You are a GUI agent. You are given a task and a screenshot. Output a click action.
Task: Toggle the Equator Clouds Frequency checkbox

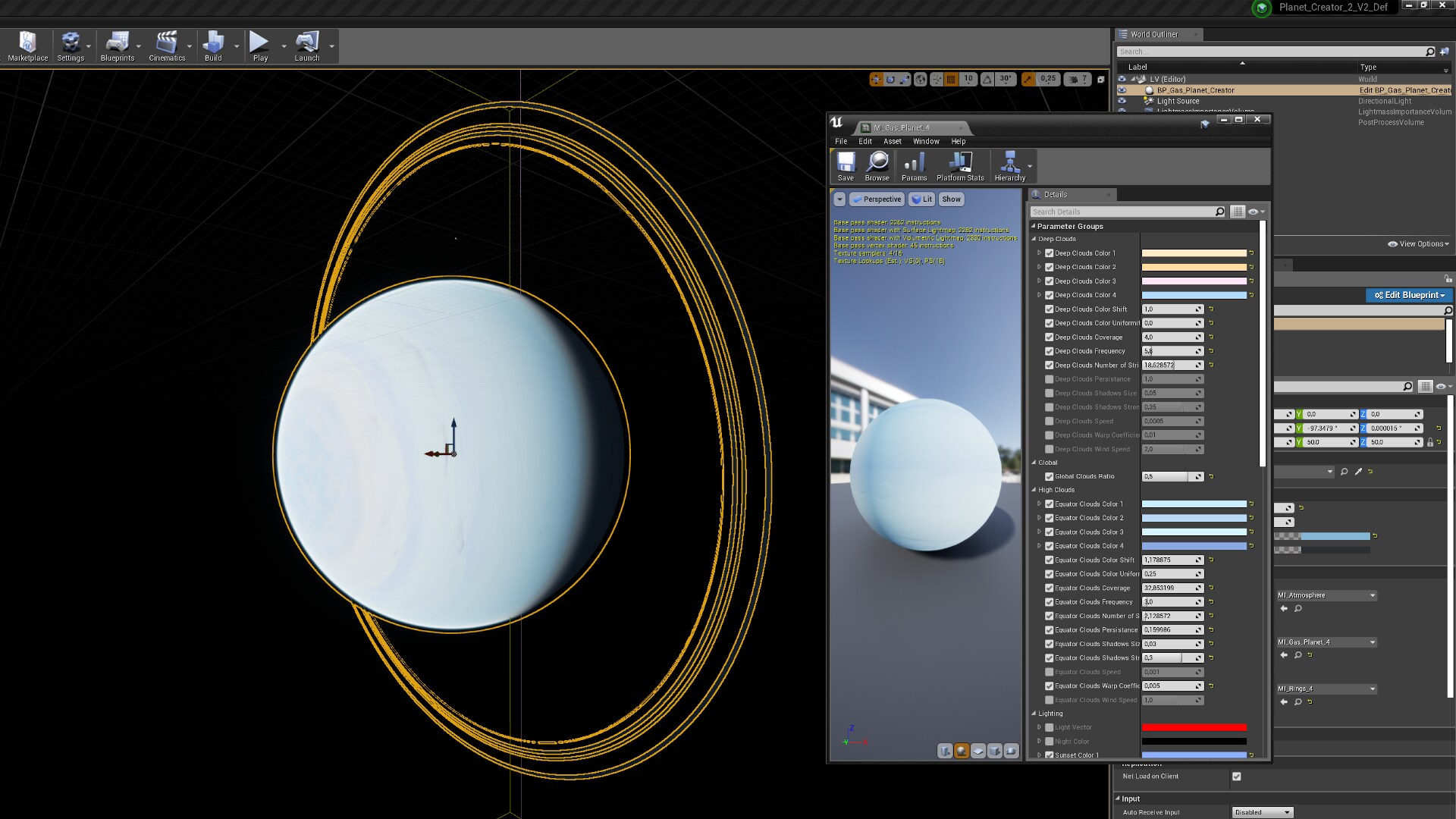click(x=1050, y=601)
